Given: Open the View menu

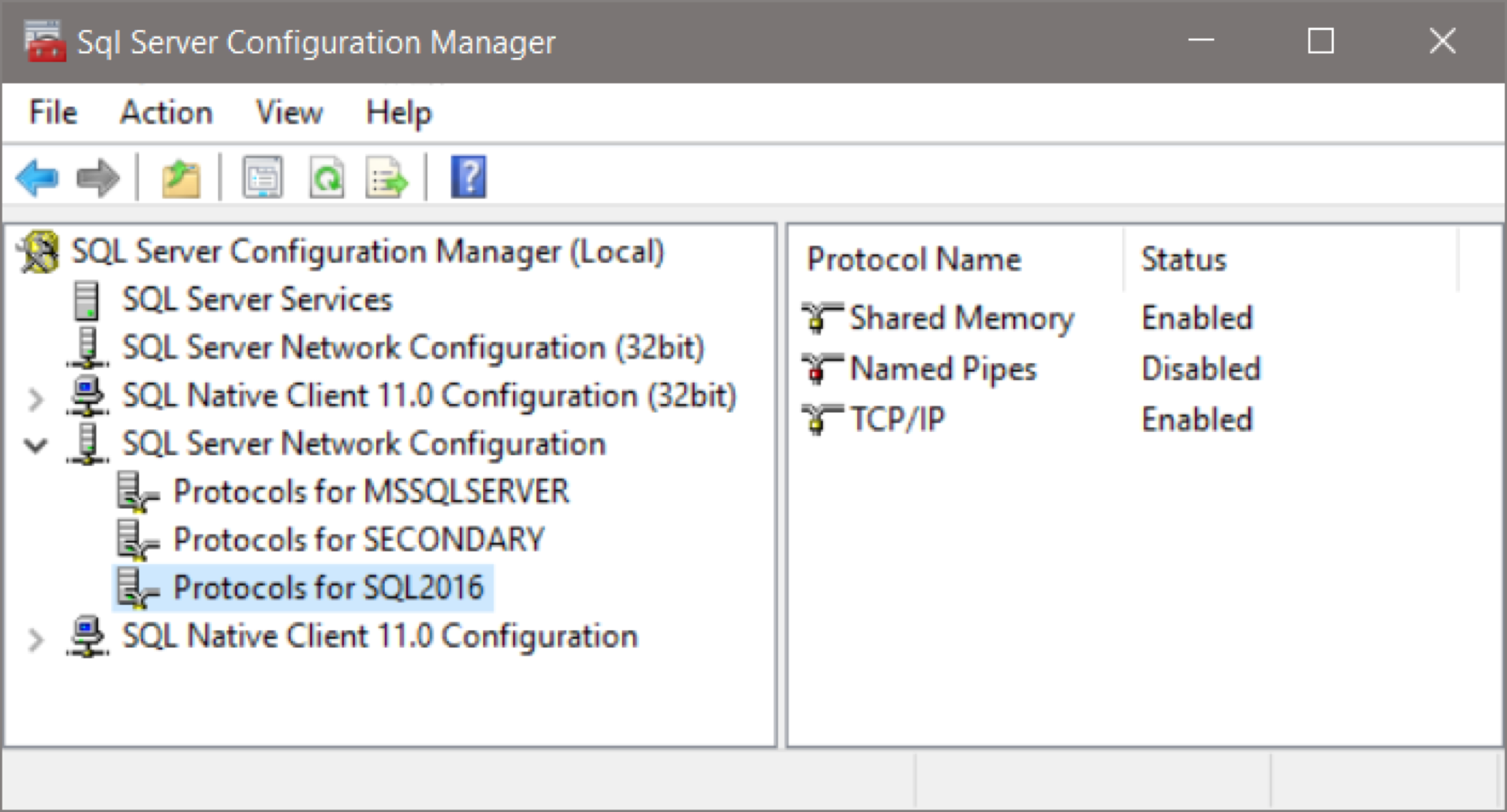Looking at the screenshot, I should coord(290,113).
